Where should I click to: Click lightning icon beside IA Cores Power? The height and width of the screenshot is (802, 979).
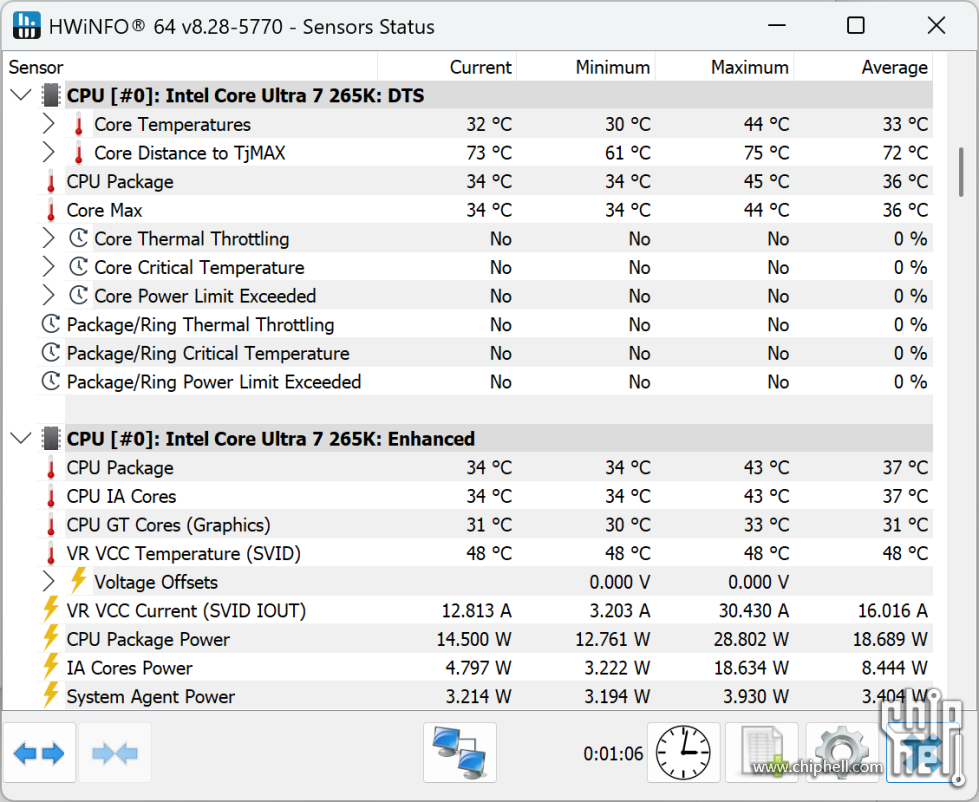[x=51, y=667]
